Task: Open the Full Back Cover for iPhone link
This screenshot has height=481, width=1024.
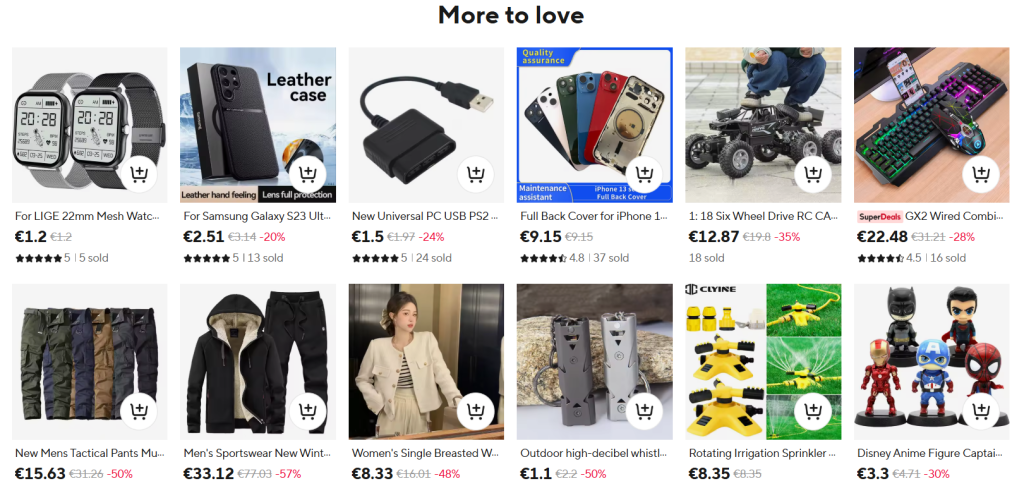Action: point(594,216)
